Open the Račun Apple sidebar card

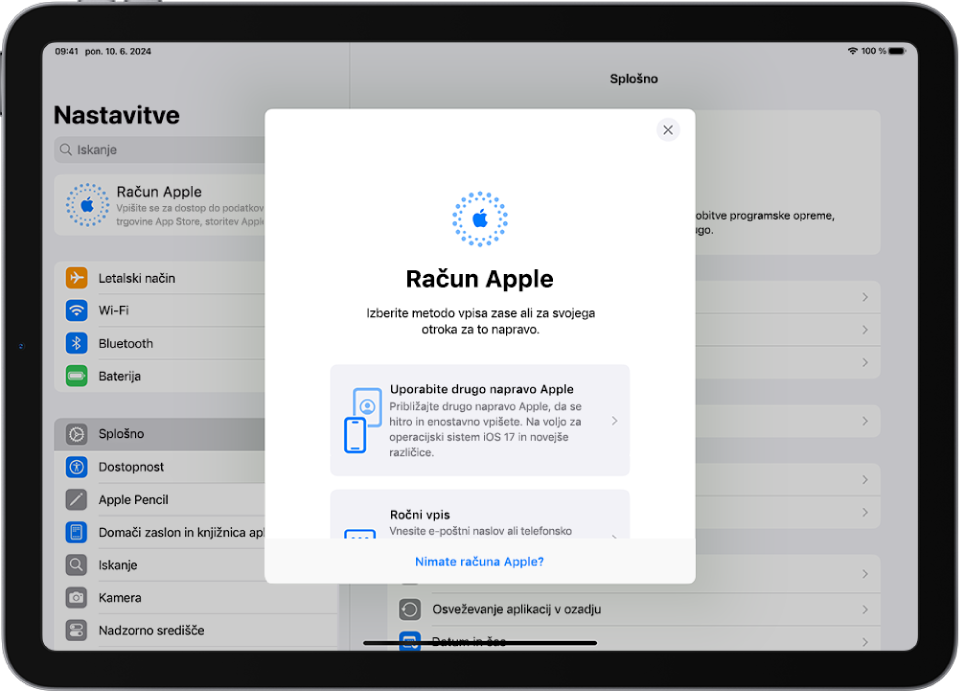[160, 205]
